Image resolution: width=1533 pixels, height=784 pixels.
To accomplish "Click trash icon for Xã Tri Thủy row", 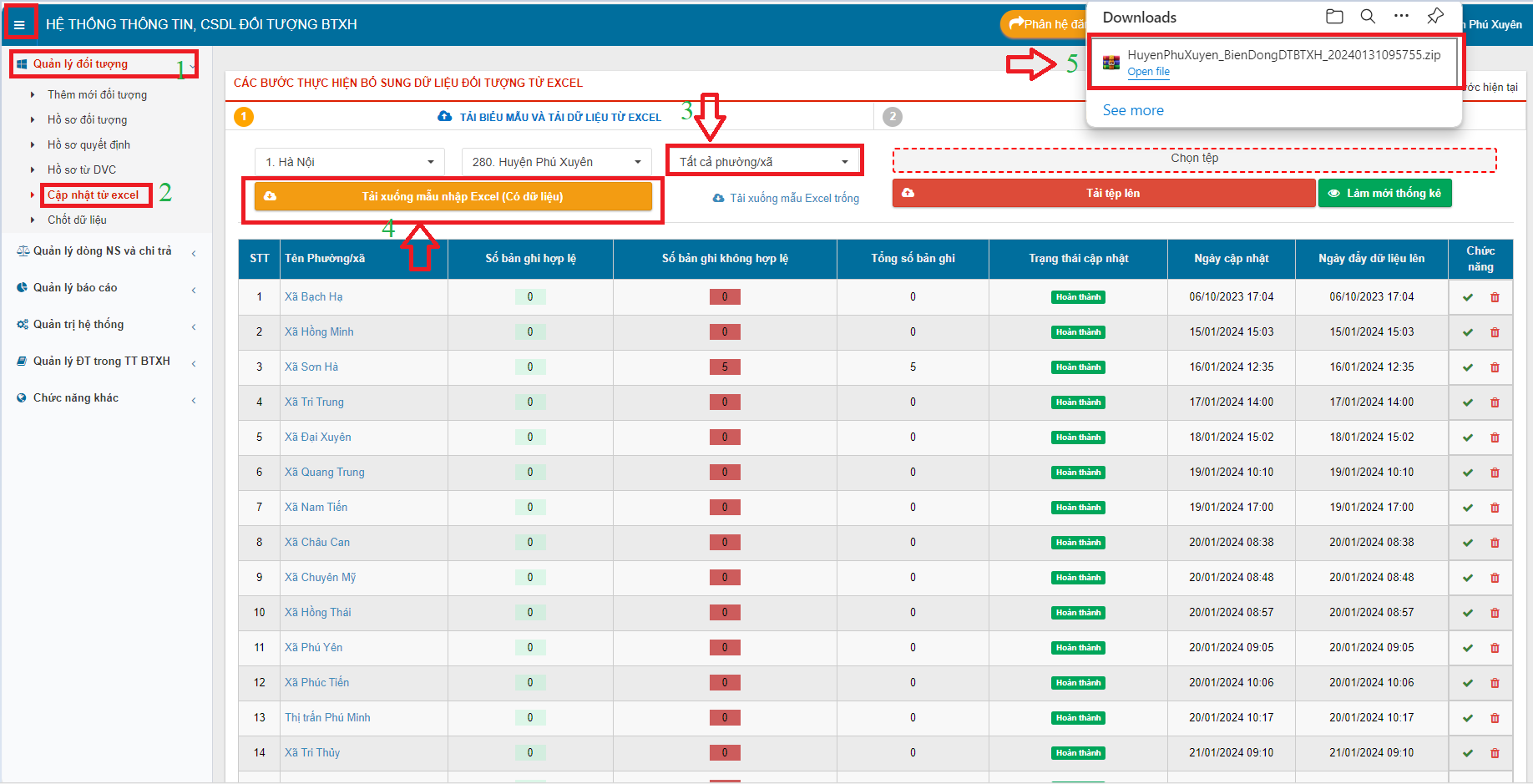I will [1495, 753].
